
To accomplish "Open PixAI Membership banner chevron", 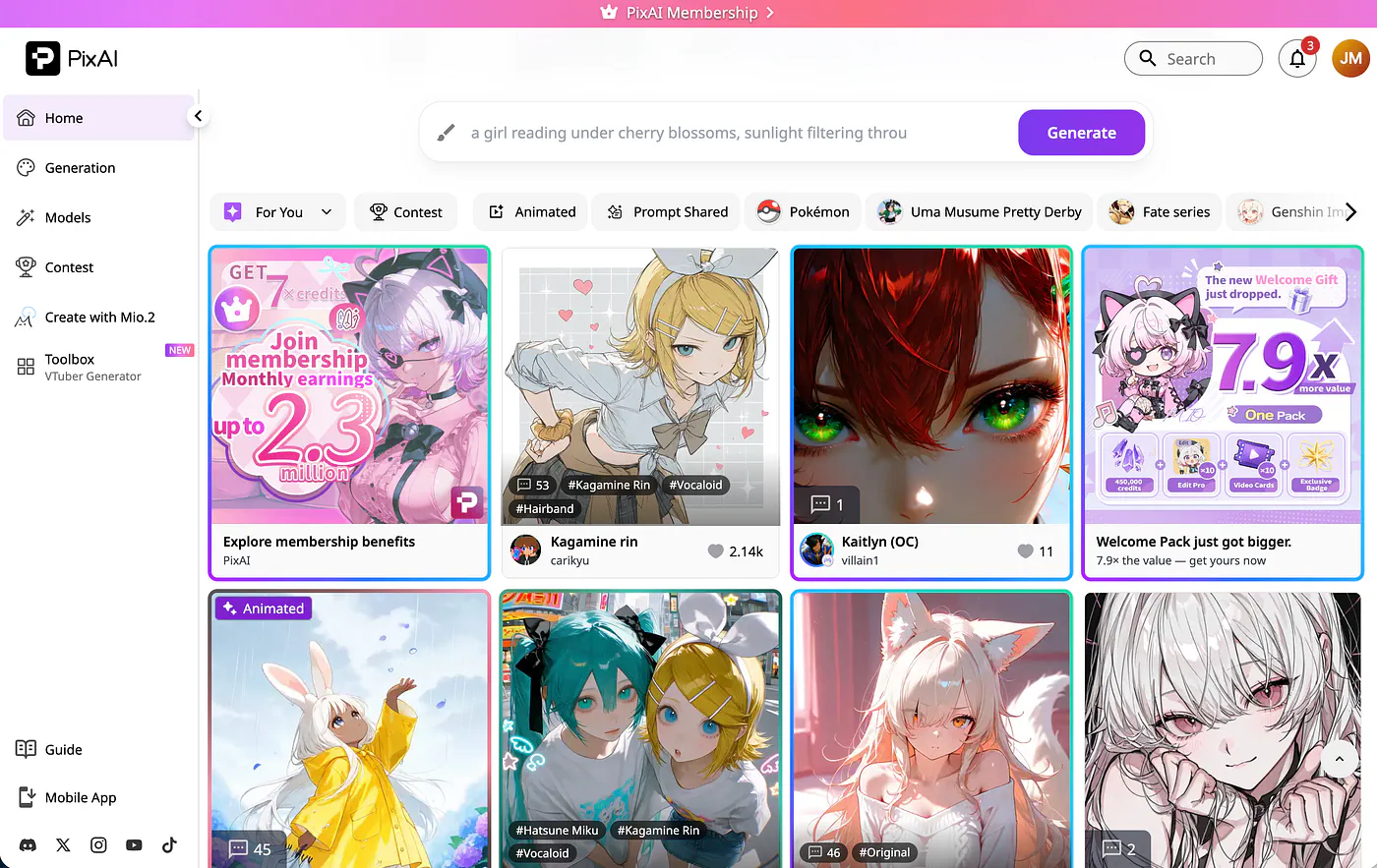I will click(x=770, y=13).
